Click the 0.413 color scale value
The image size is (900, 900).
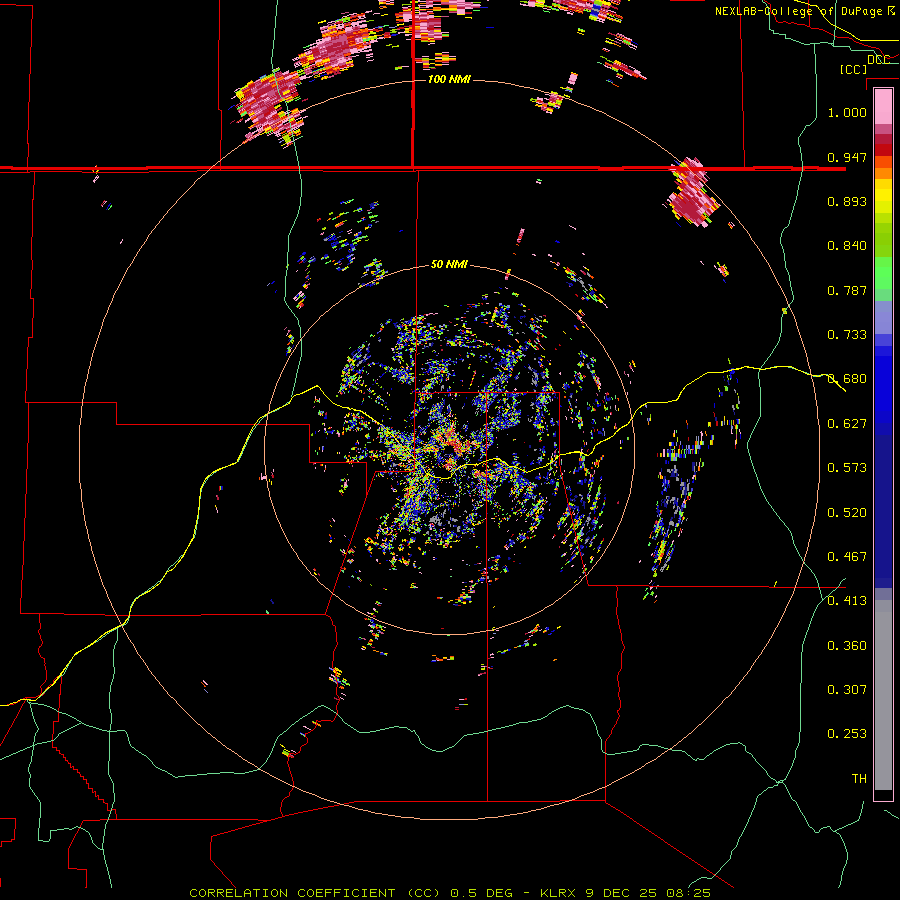coord(847,601)
